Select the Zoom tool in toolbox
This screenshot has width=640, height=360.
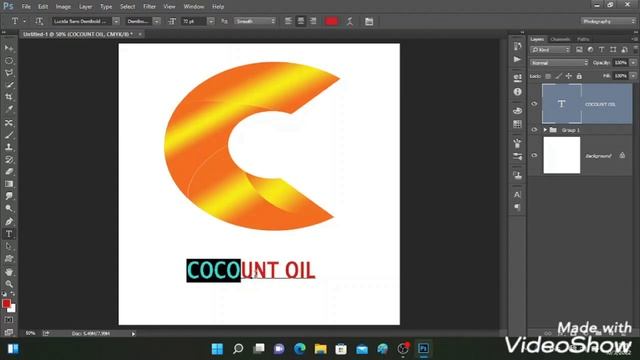click(9, 284)
